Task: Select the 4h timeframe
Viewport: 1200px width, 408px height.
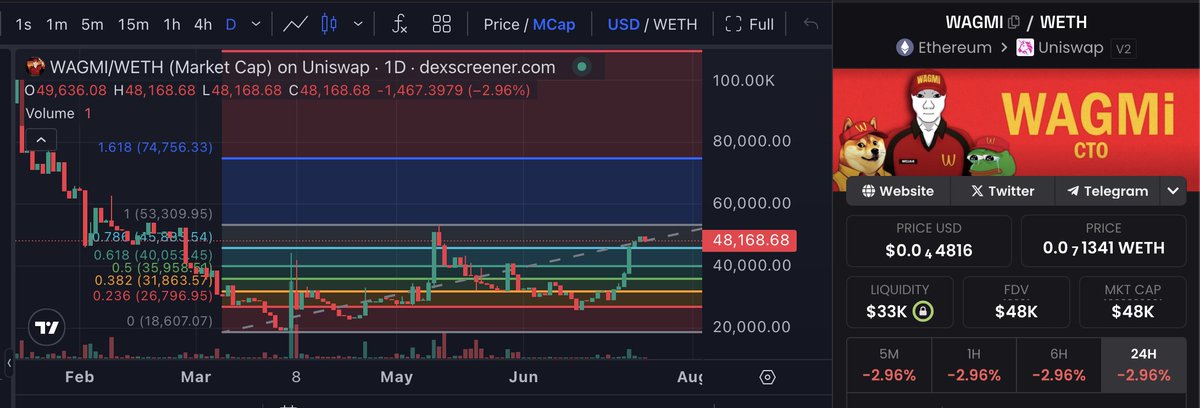Action: 203,24
